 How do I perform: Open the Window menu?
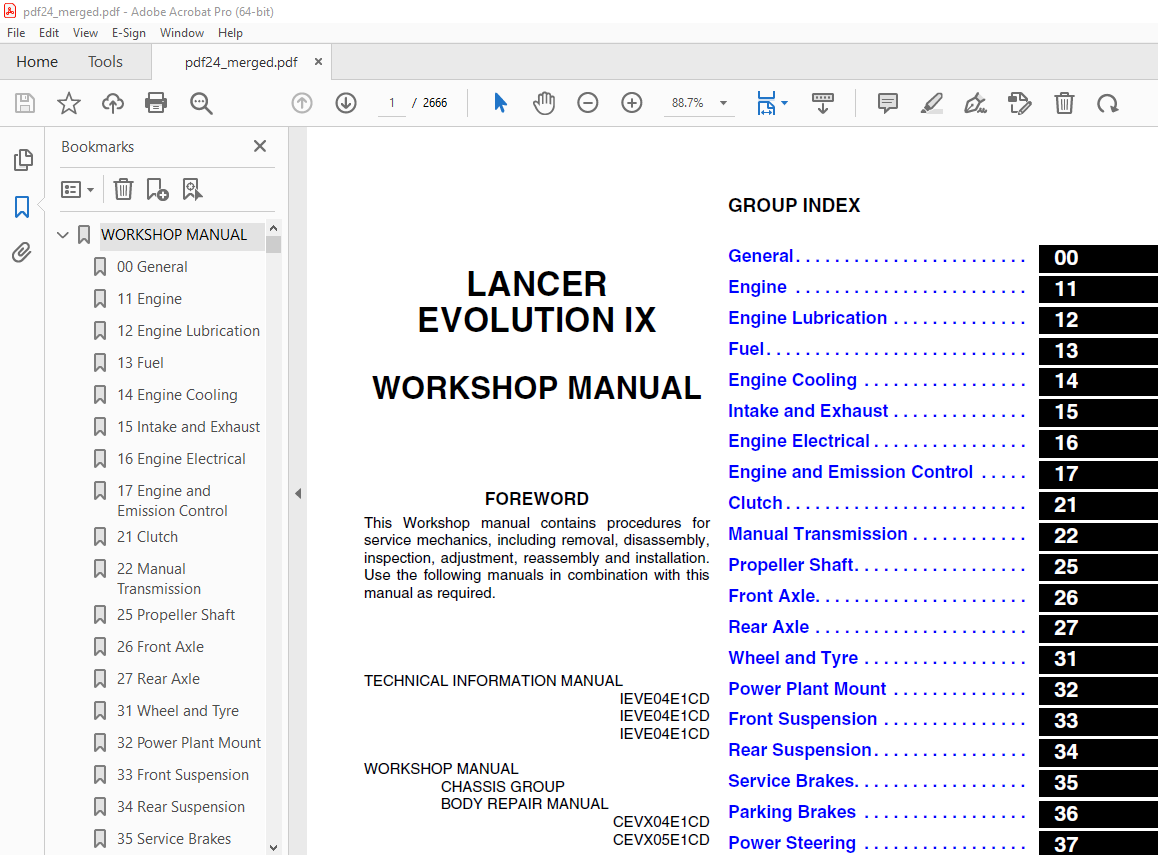click(x=182, y=33)
